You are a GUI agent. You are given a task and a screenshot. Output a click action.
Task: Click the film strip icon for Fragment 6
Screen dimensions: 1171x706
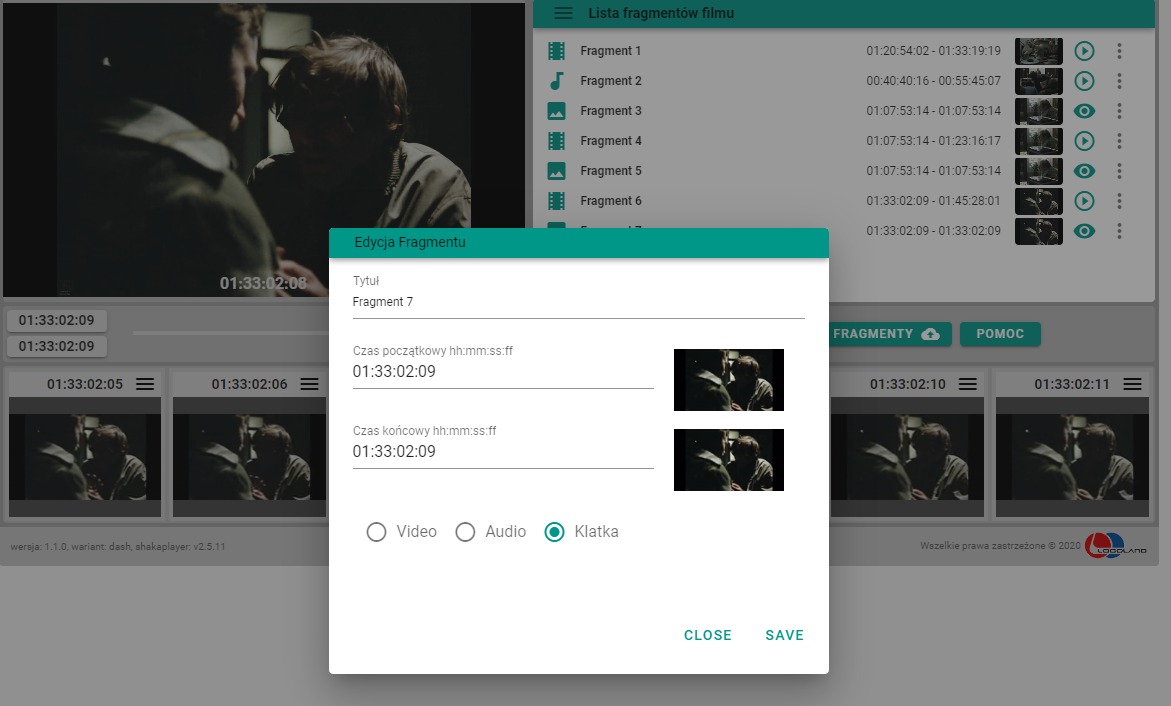pos(556,201)
